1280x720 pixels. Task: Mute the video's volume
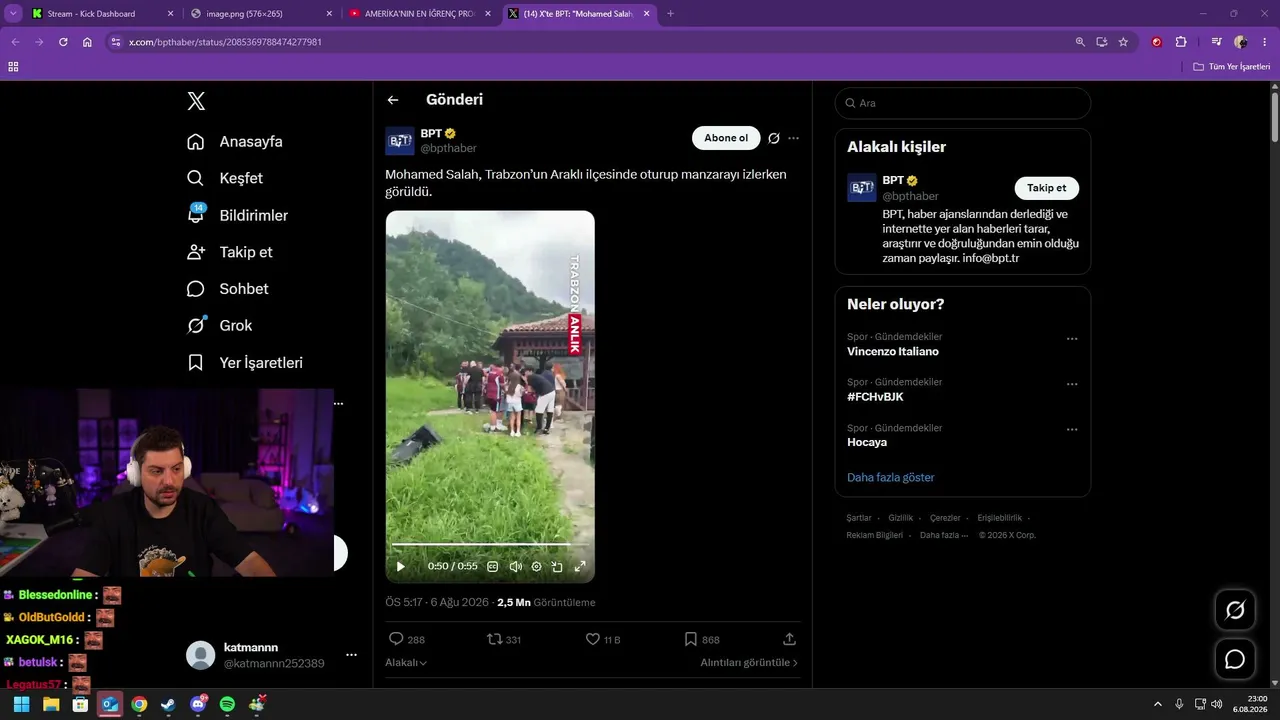pos(515,566)
